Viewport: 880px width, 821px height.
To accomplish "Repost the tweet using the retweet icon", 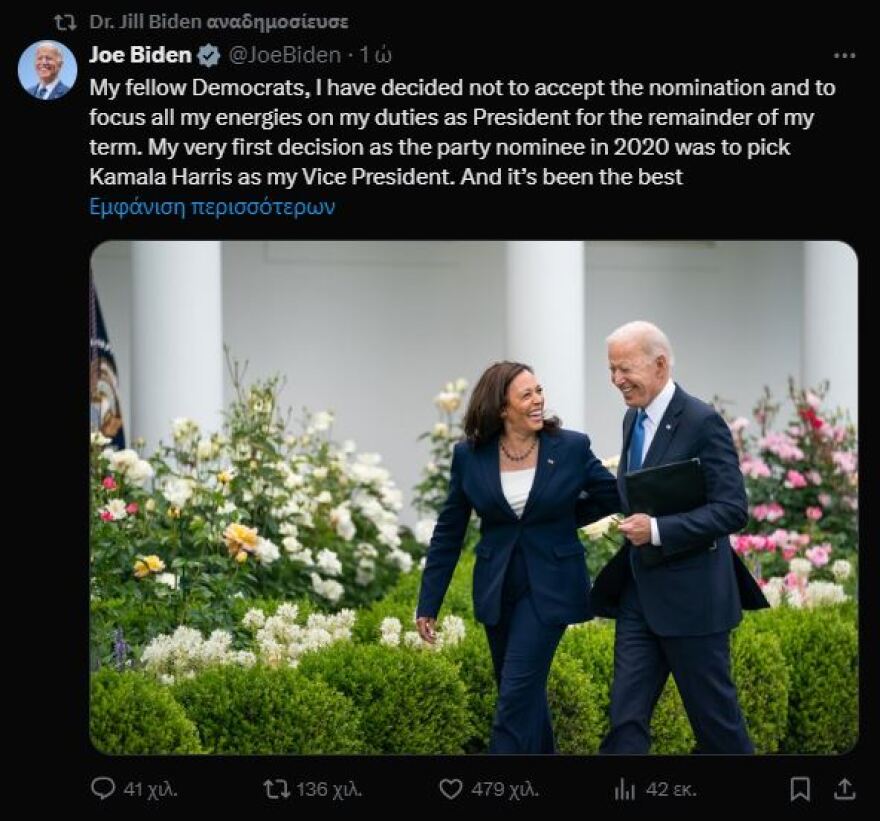I will [276, 789].
